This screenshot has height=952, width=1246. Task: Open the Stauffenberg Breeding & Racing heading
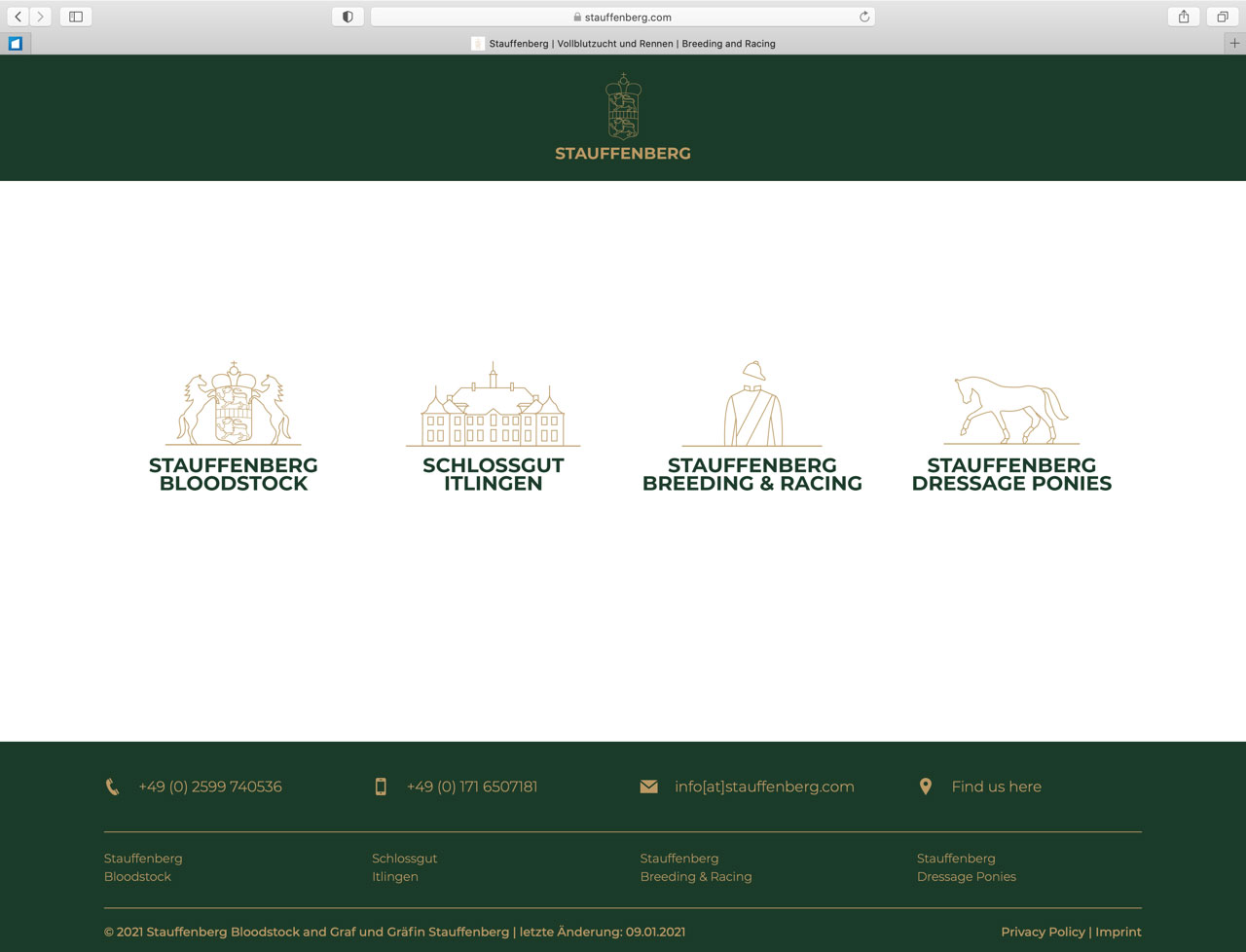click(752, 474)
